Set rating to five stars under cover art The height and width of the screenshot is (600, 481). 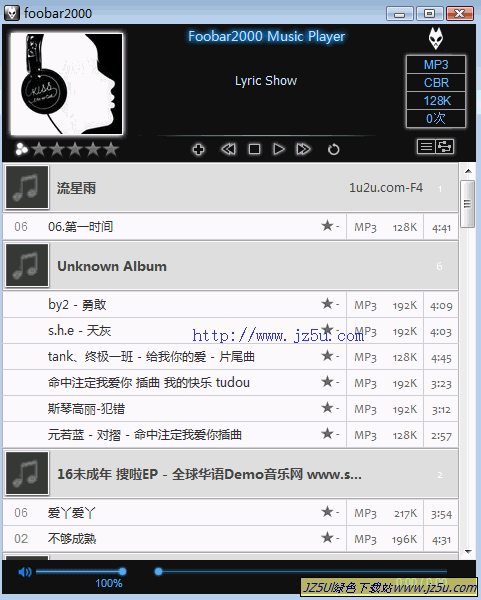point(111,149)
